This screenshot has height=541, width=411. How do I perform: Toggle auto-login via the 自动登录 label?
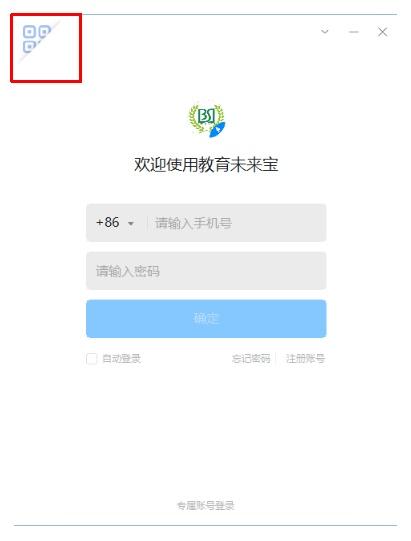point(121,359)
